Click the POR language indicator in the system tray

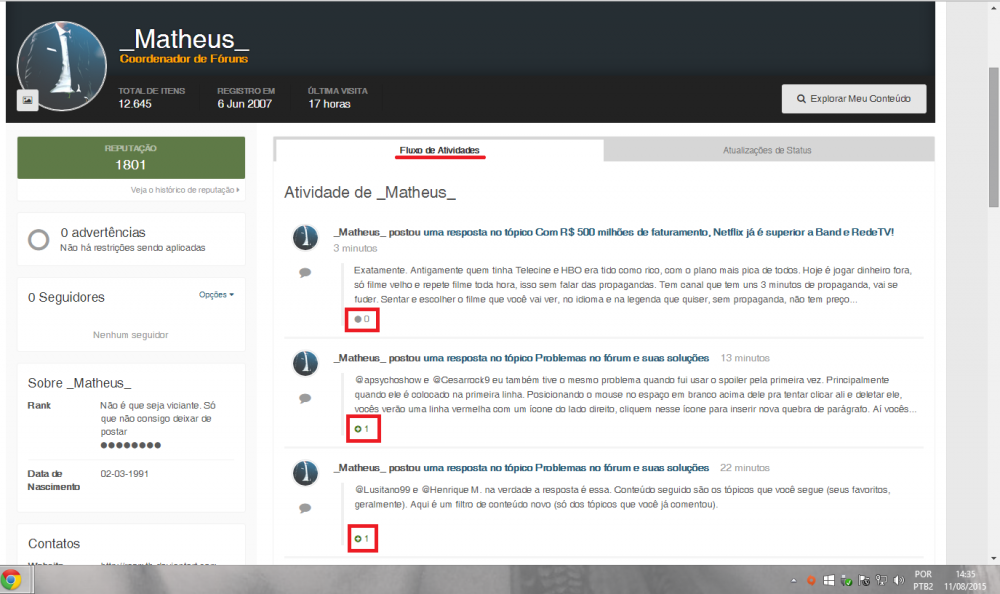(923, 574)
